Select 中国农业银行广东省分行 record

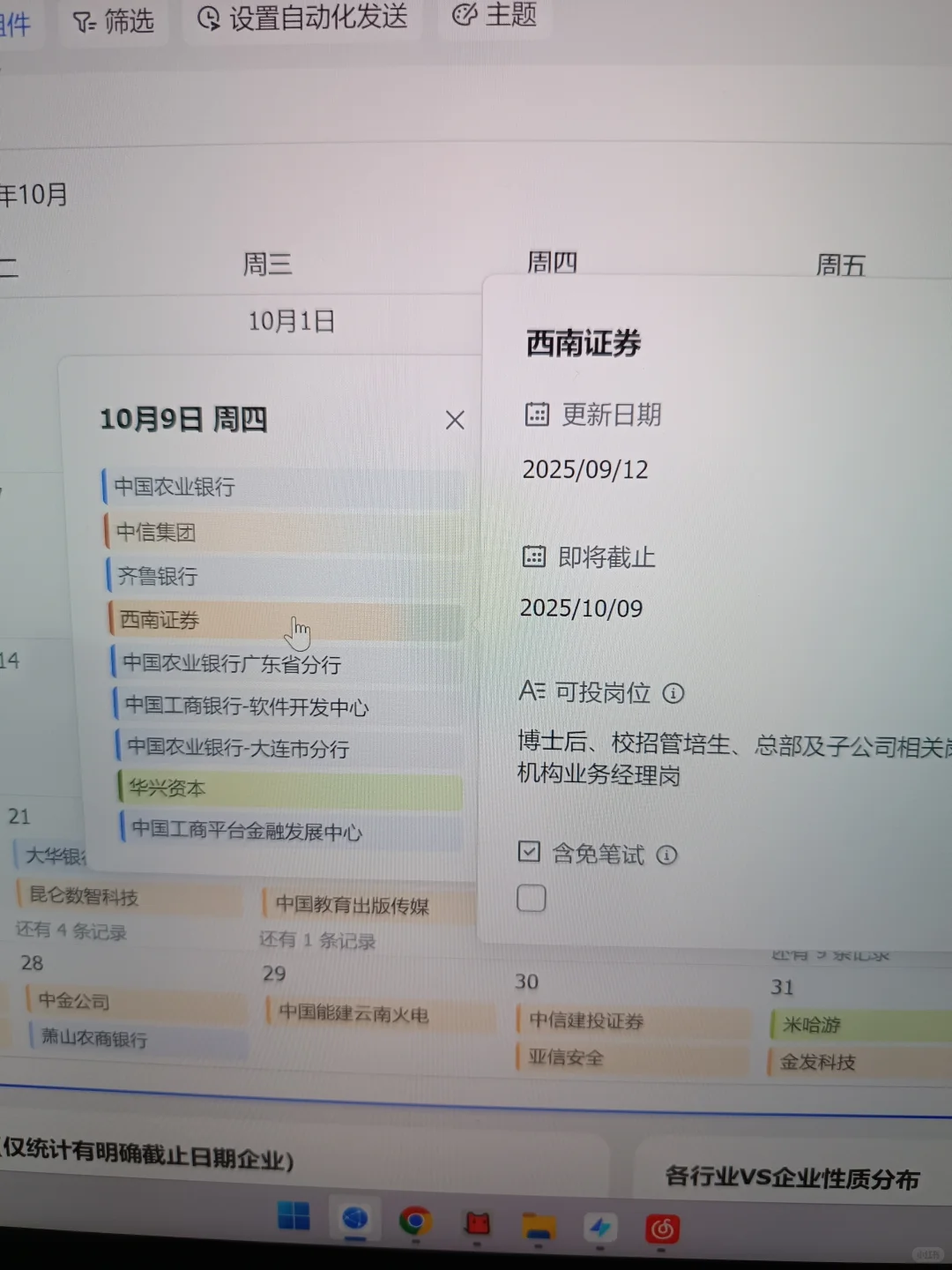click(x=286, y=663)
